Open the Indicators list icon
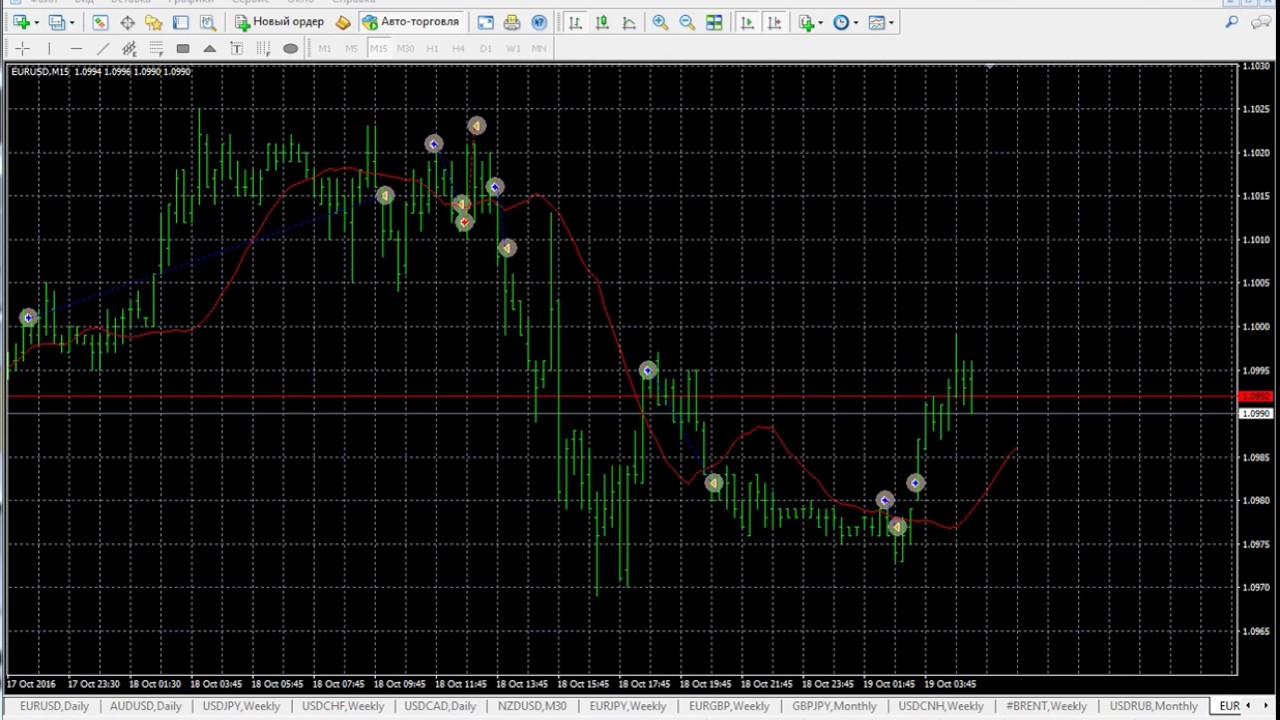 pyautogui.click(x=806, y=22)
